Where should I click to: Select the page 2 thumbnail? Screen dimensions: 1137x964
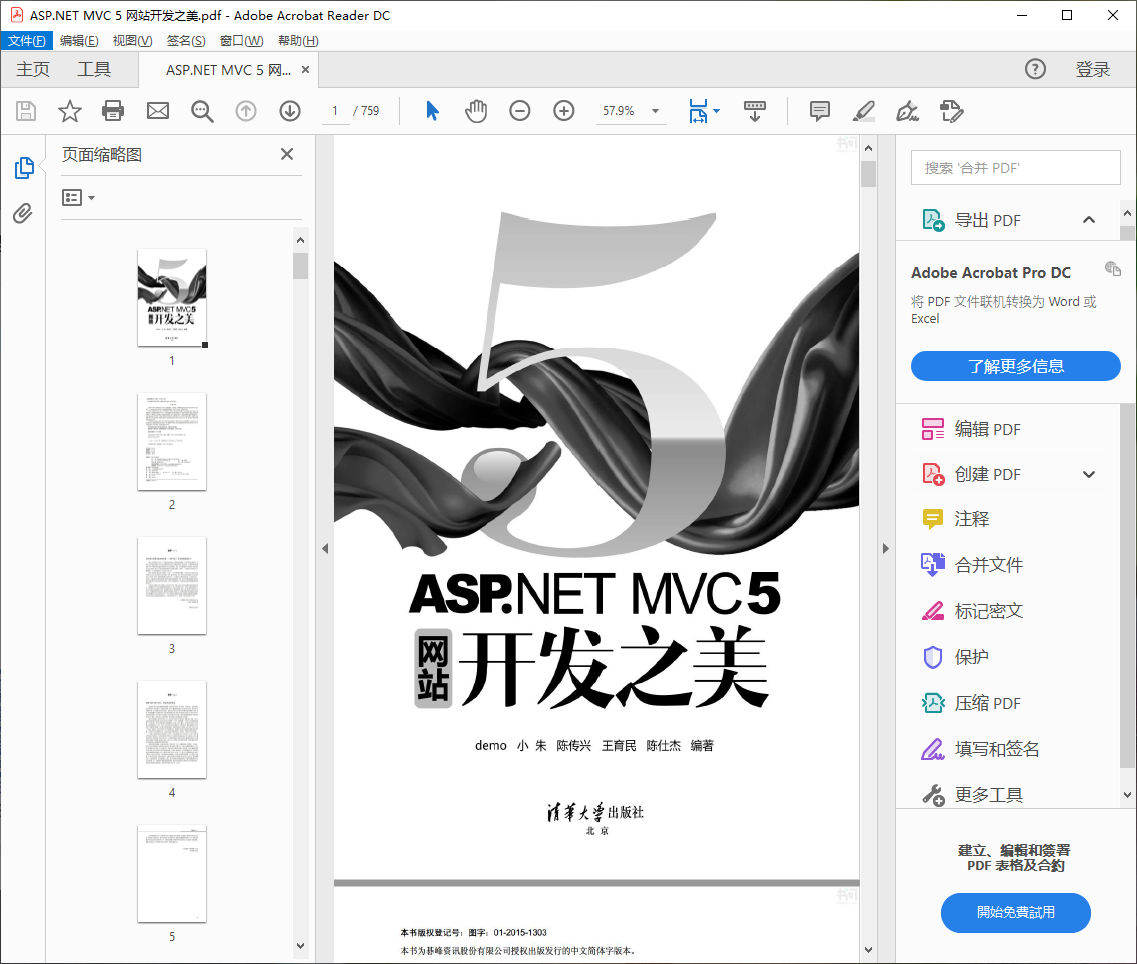tap(172, 441)
